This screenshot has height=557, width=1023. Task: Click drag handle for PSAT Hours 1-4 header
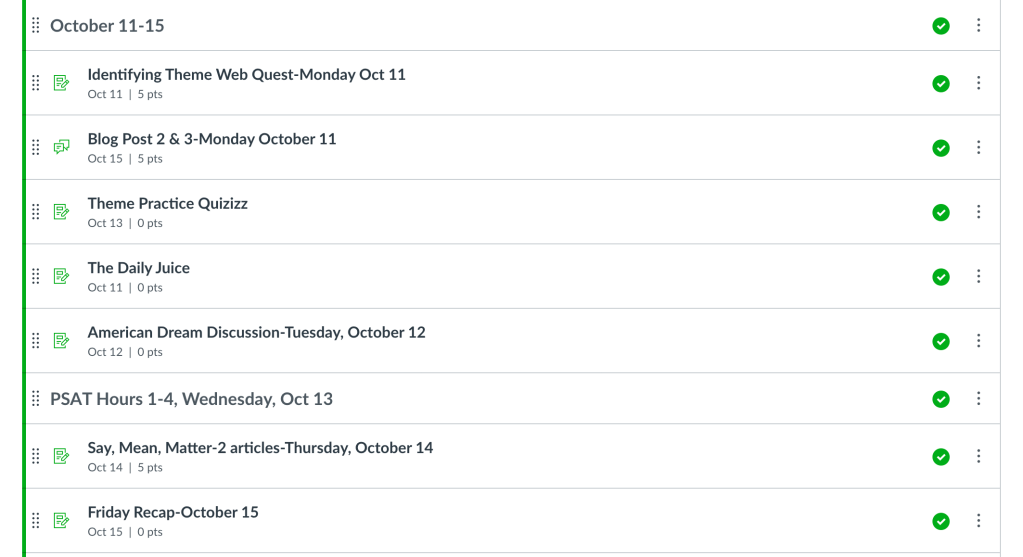[x=36, y=399]
